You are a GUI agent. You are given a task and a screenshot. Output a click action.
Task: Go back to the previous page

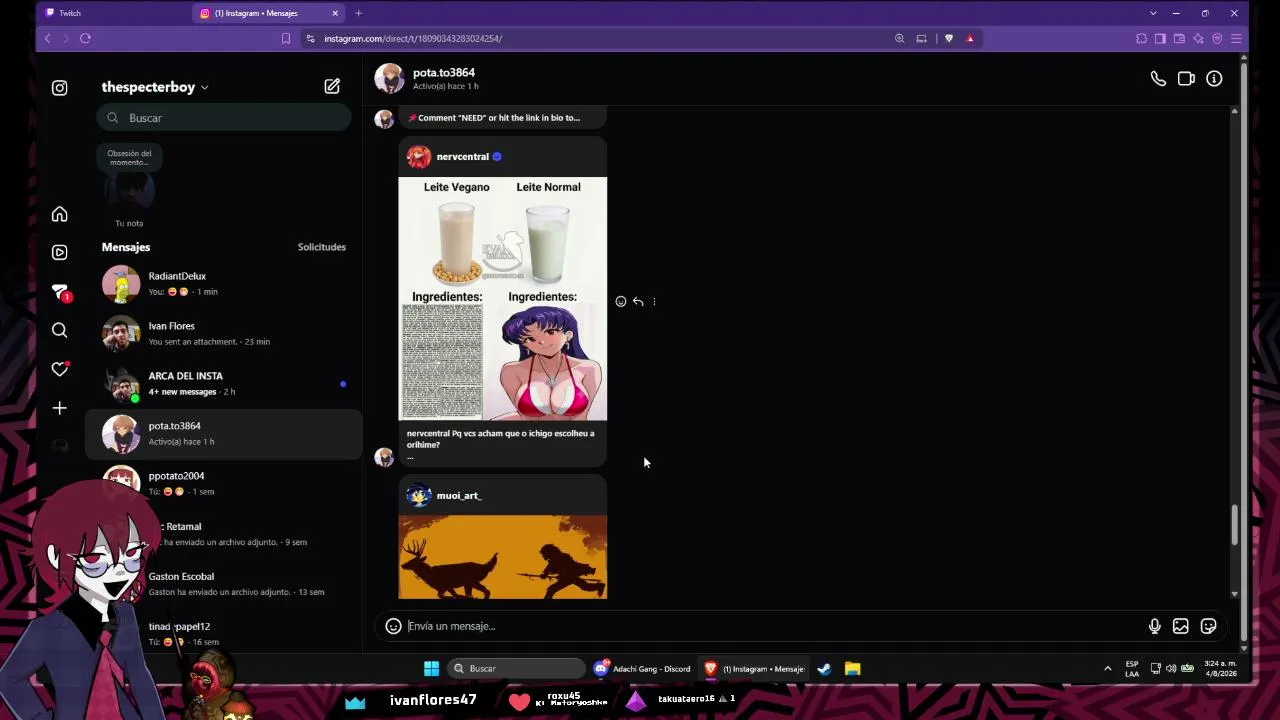47,38
